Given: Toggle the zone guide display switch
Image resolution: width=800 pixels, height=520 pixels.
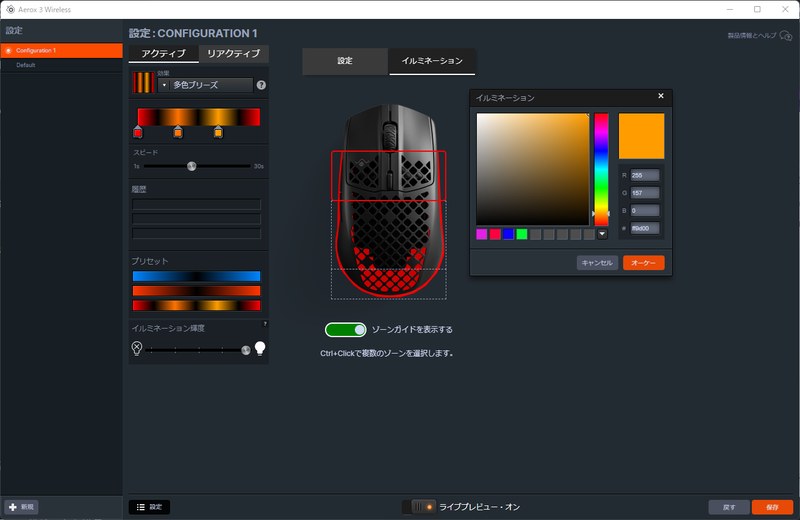Looking at the screenshot, I should pyautogui.click(x=345, y=330).
